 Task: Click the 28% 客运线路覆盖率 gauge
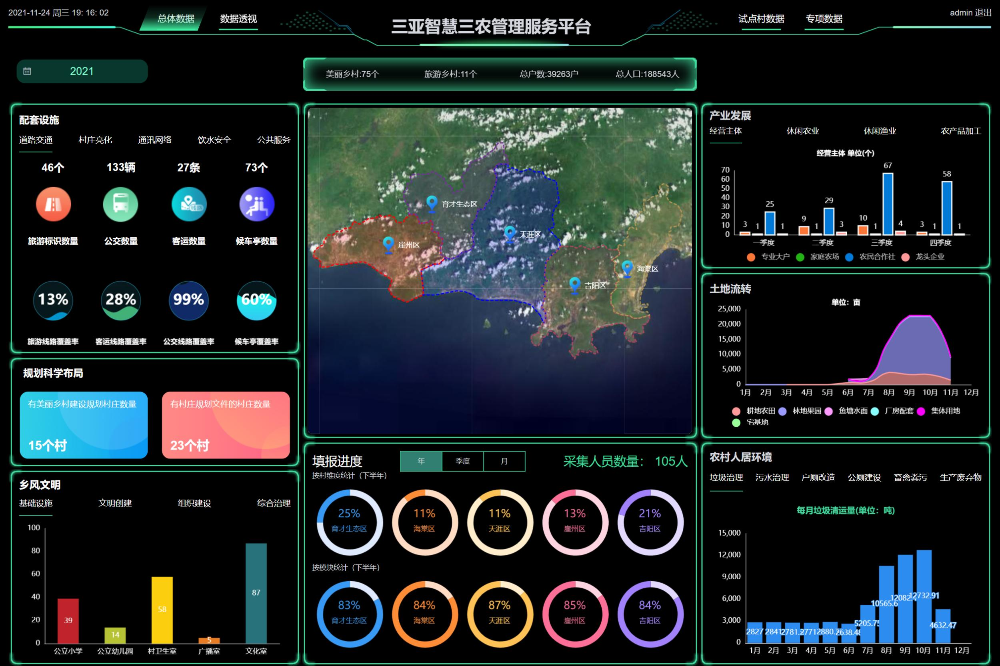(x=121, y=300)
